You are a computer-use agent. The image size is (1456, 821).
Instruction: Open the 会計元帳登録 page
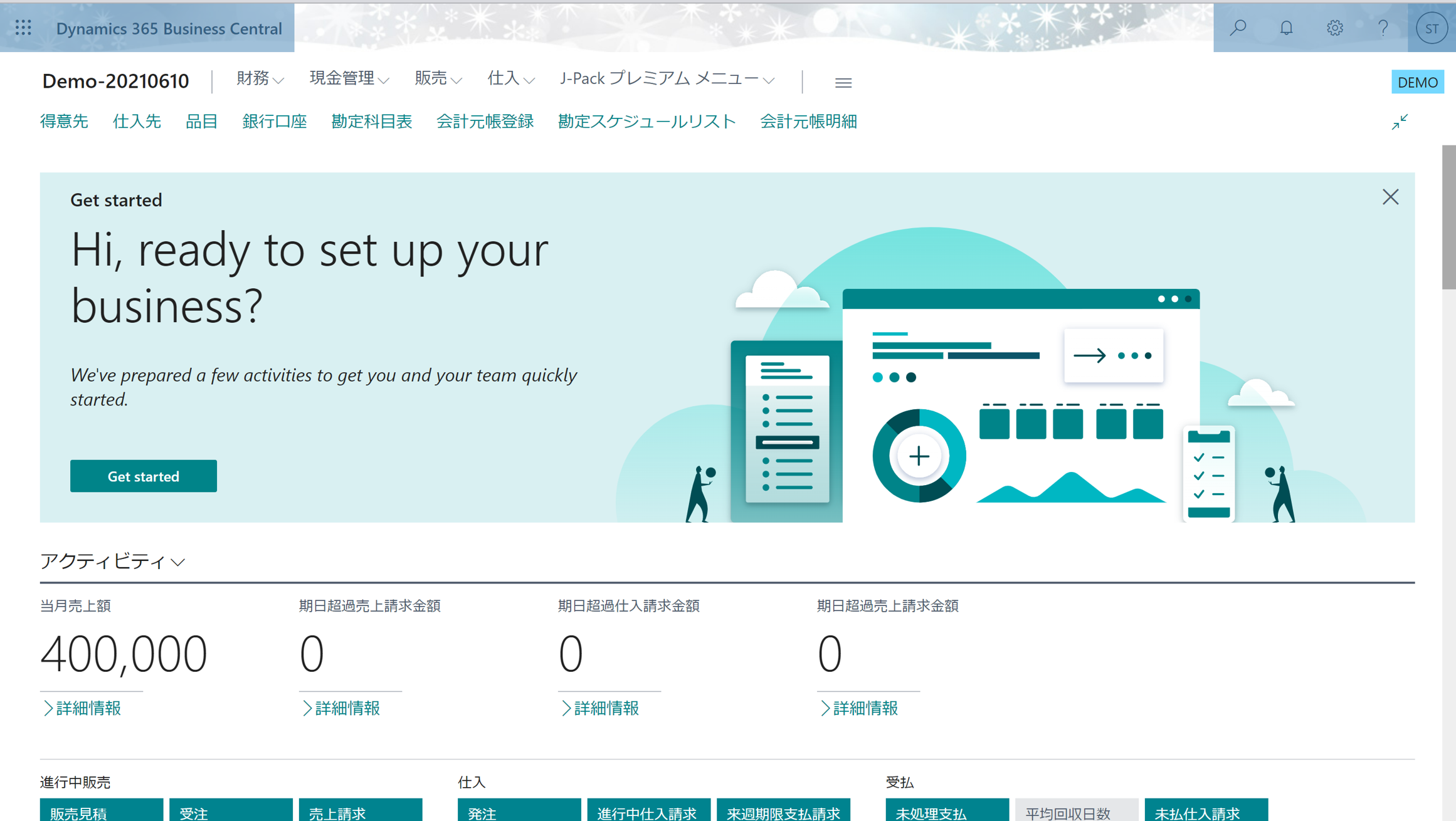point(485,122)
